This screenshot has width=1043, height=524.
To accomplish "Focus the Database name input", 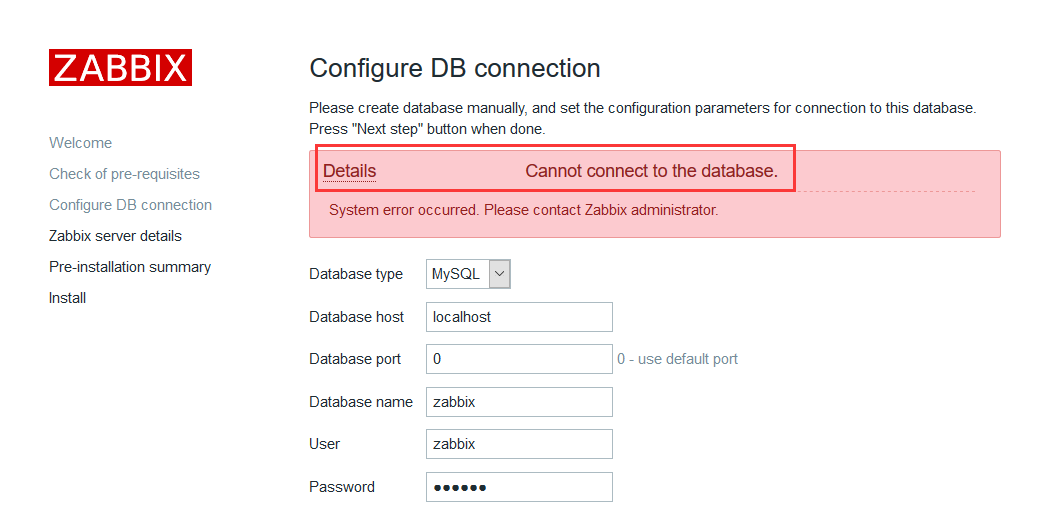I will [x=520, y=402].
